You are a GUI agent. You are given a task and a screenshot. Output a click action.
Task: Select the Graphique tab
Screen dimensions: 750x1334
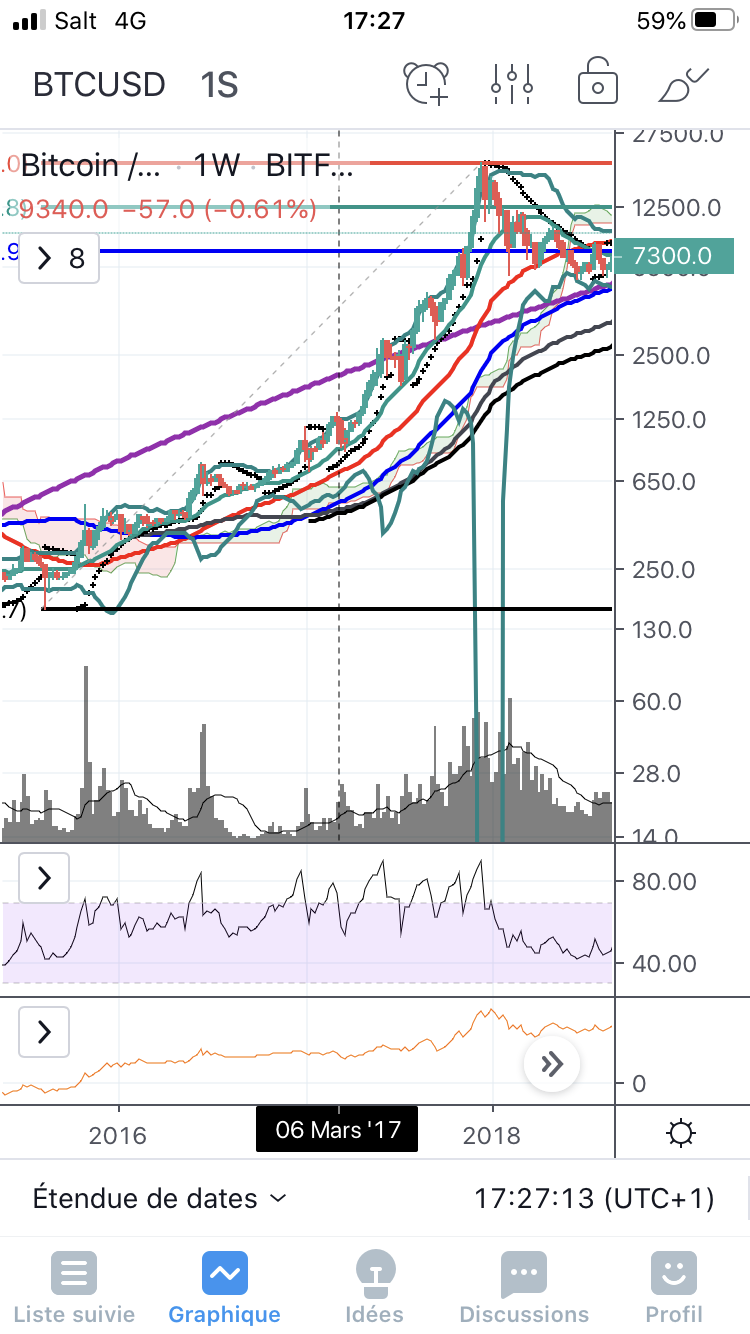(x=224, y=1274)
